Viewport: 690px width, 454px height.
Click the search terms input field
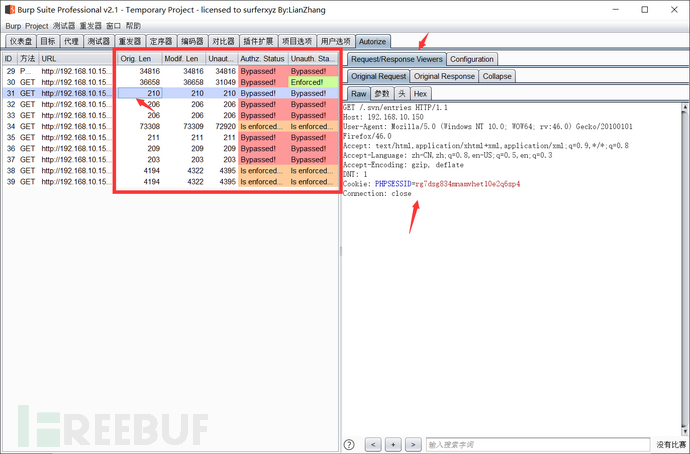[538, 445]
